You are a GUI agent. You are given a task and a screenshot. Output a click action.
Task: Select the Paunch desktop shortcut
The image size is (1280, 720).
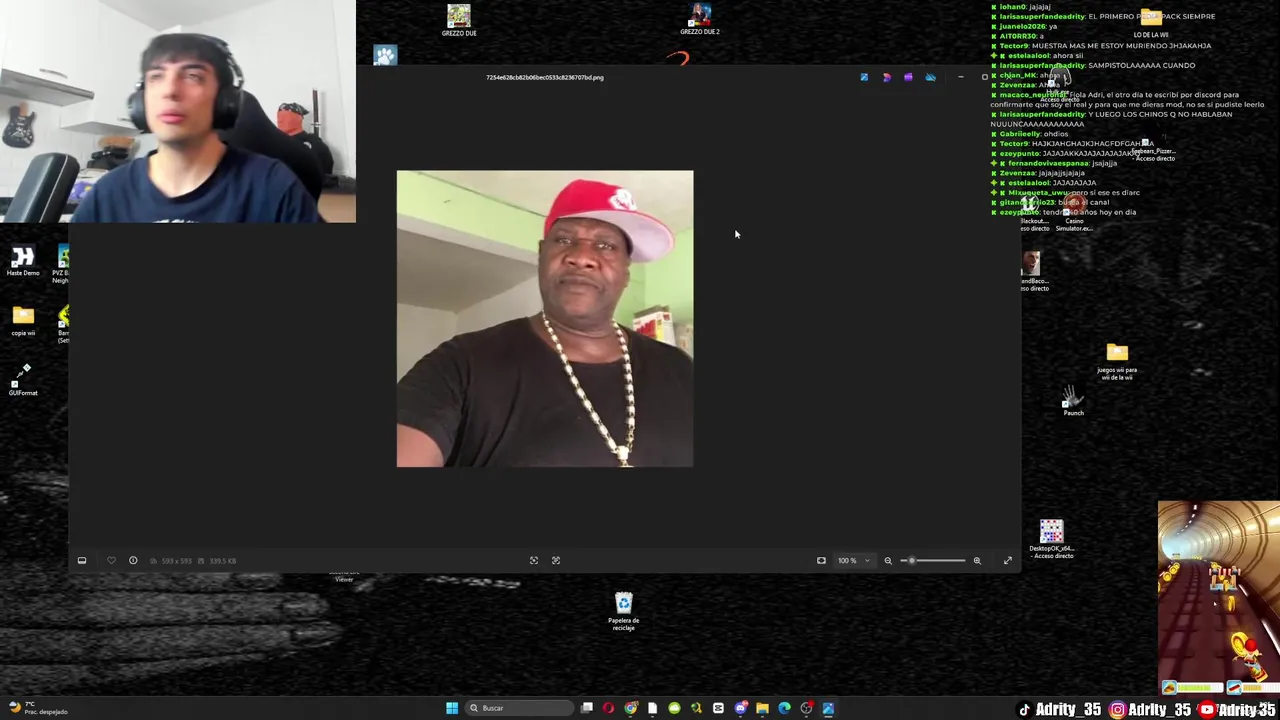tap(1073, 401)
